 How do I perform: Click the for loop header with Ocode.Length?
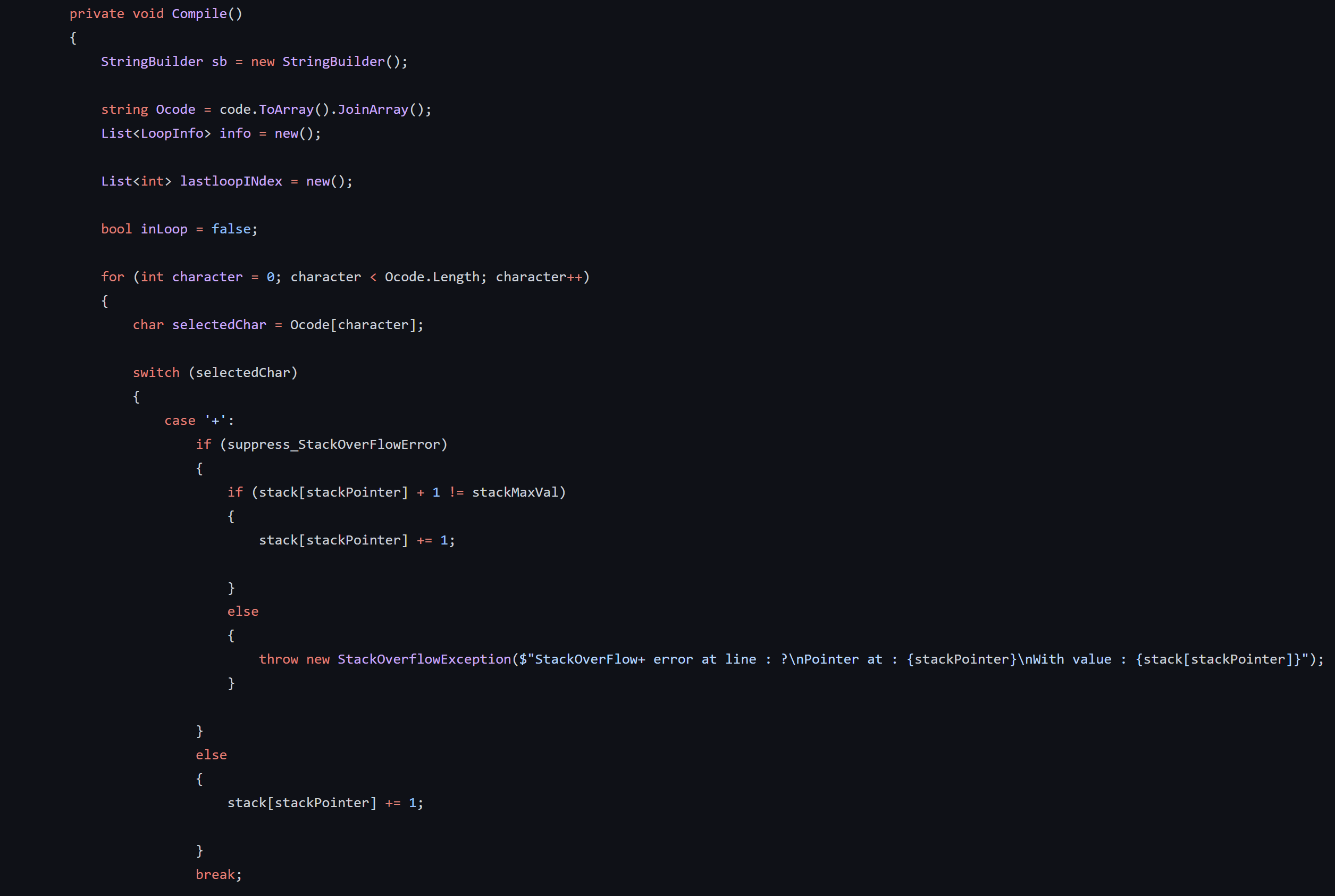click(x=345, y=277)
